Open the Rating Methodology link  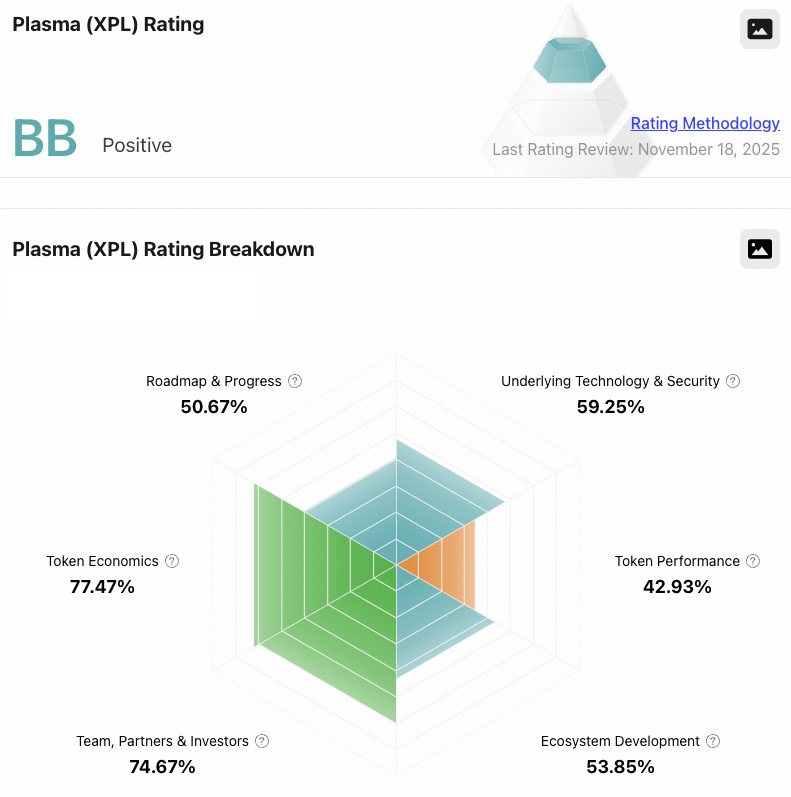coord(705,123)
